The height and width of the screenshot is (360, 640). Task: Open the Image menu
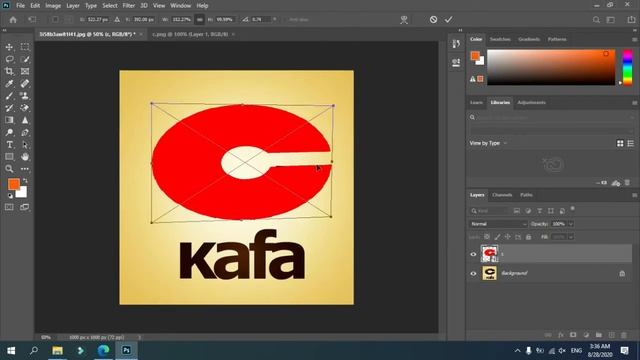click(53, 6)
